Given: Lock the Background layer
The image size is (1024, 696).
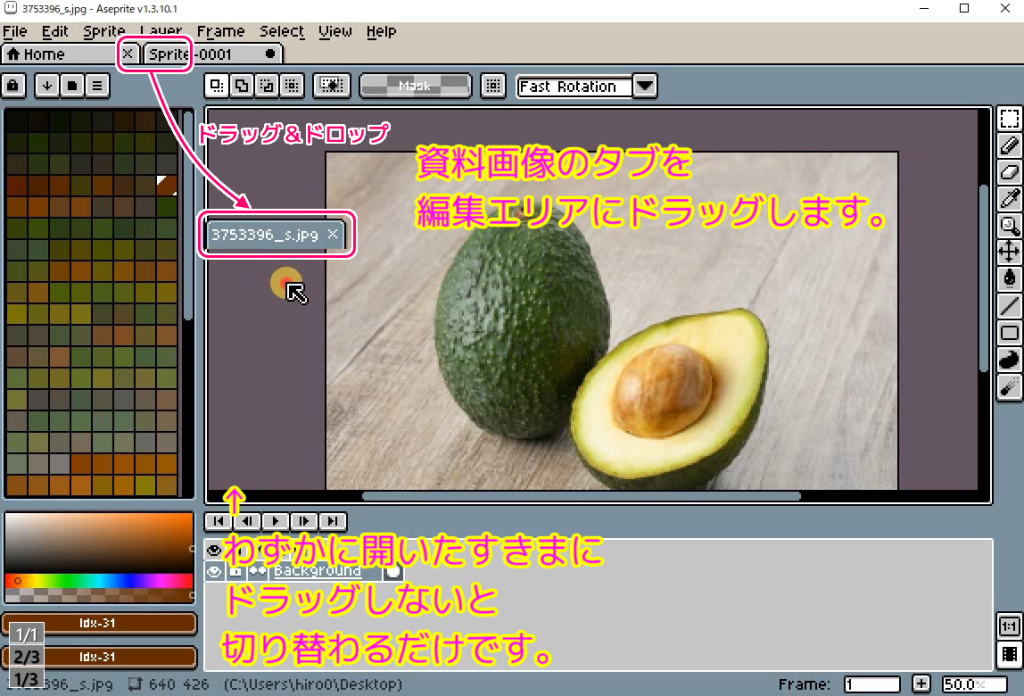Looking at the screenshot, I should pos(234,570).
